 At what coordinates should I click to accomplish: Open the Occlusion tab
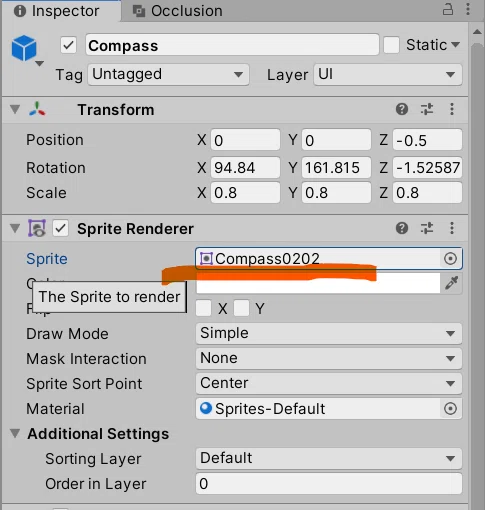pos(178,11)
